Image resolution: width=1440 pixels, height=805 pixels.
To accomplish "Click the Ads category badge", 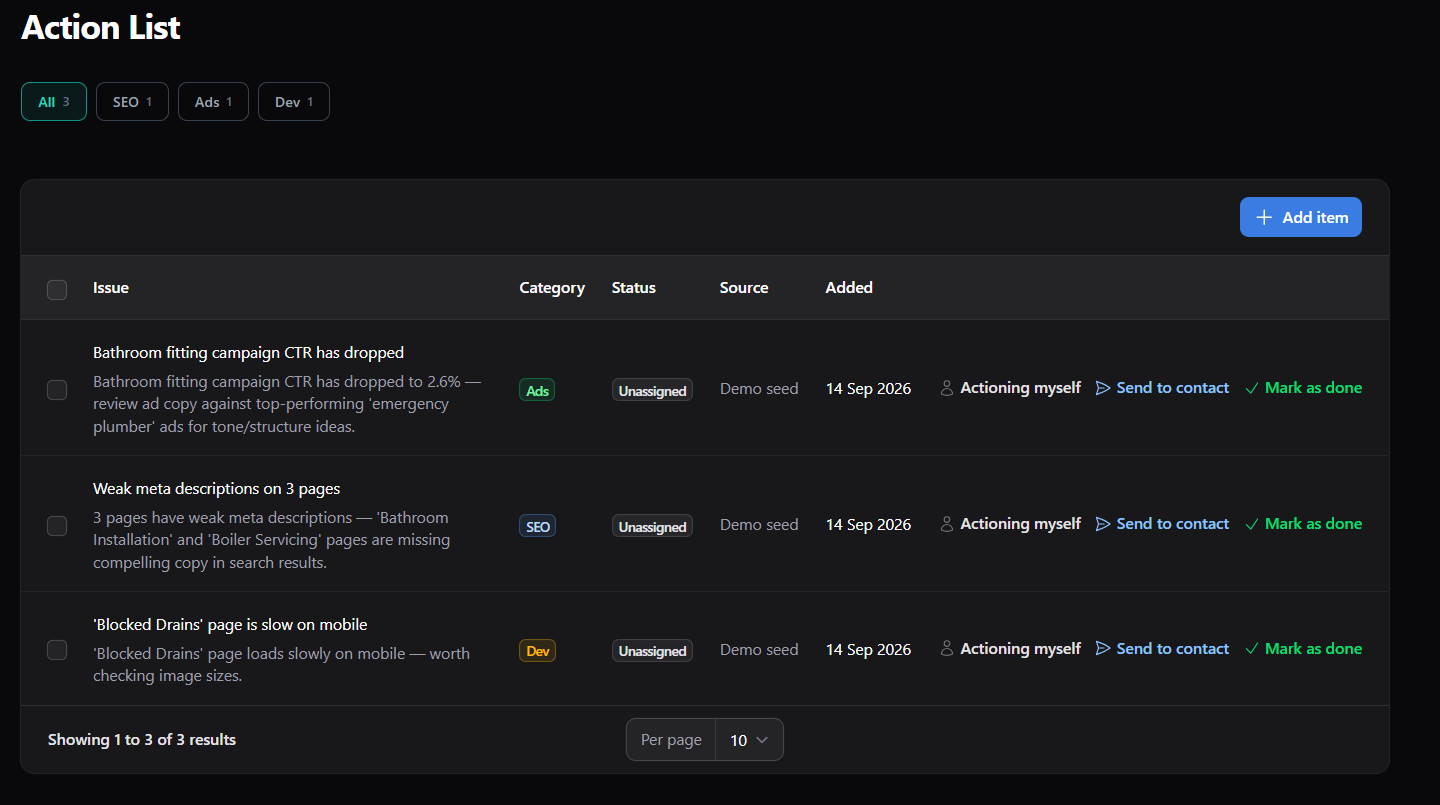I will [537, 390].
